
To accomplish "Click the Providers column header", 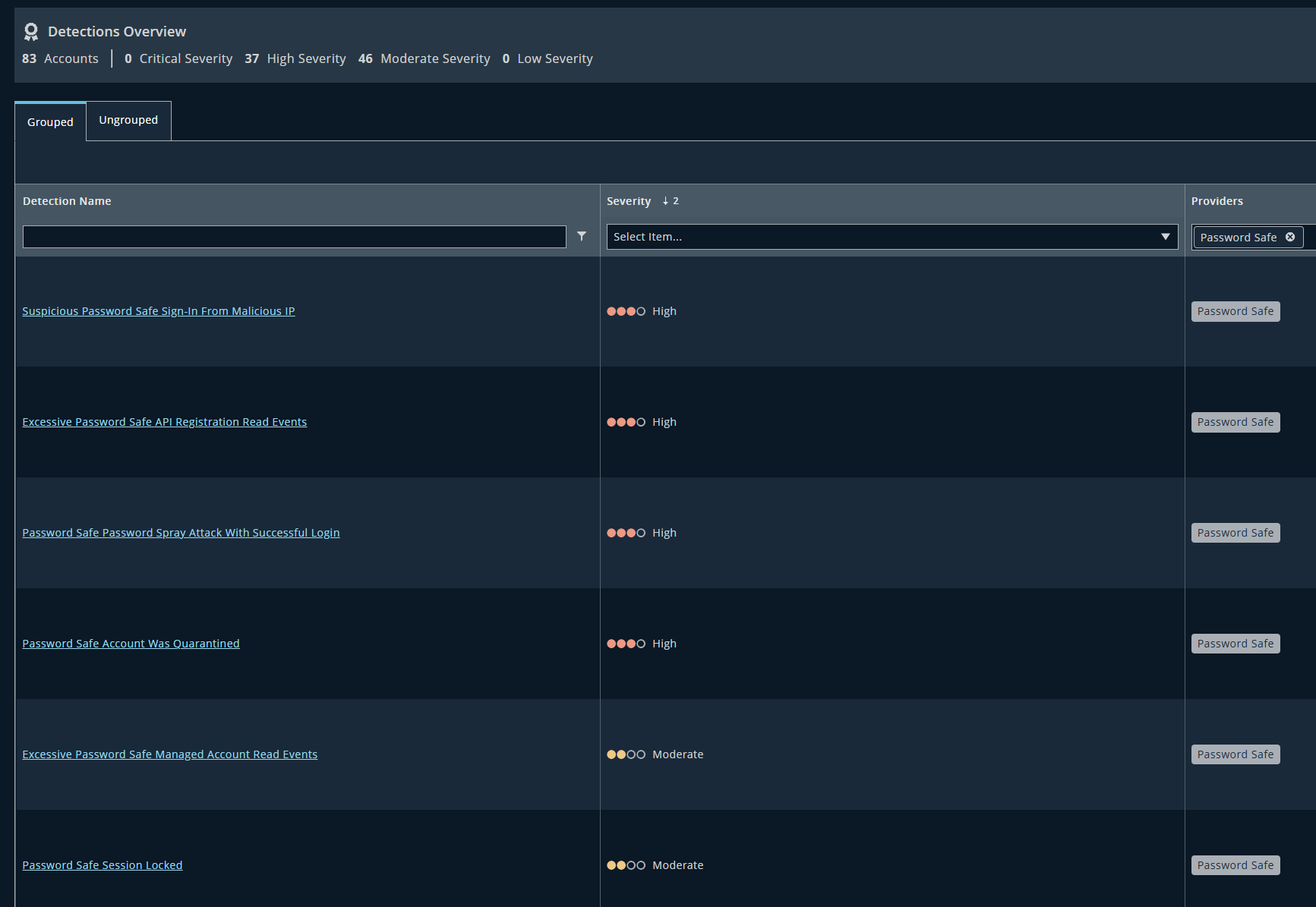I will (1217, 201).
